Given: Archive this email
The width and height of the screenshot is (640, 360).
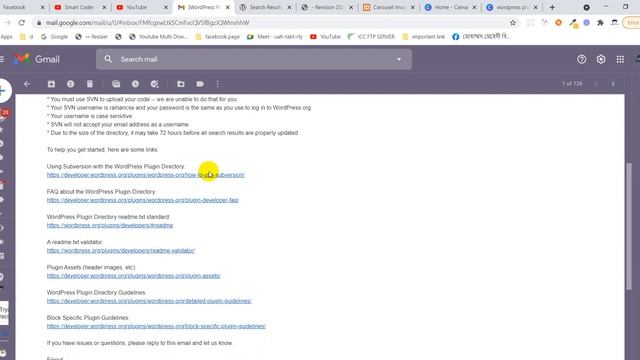Looking at the screenshot, I should (51, 84).
